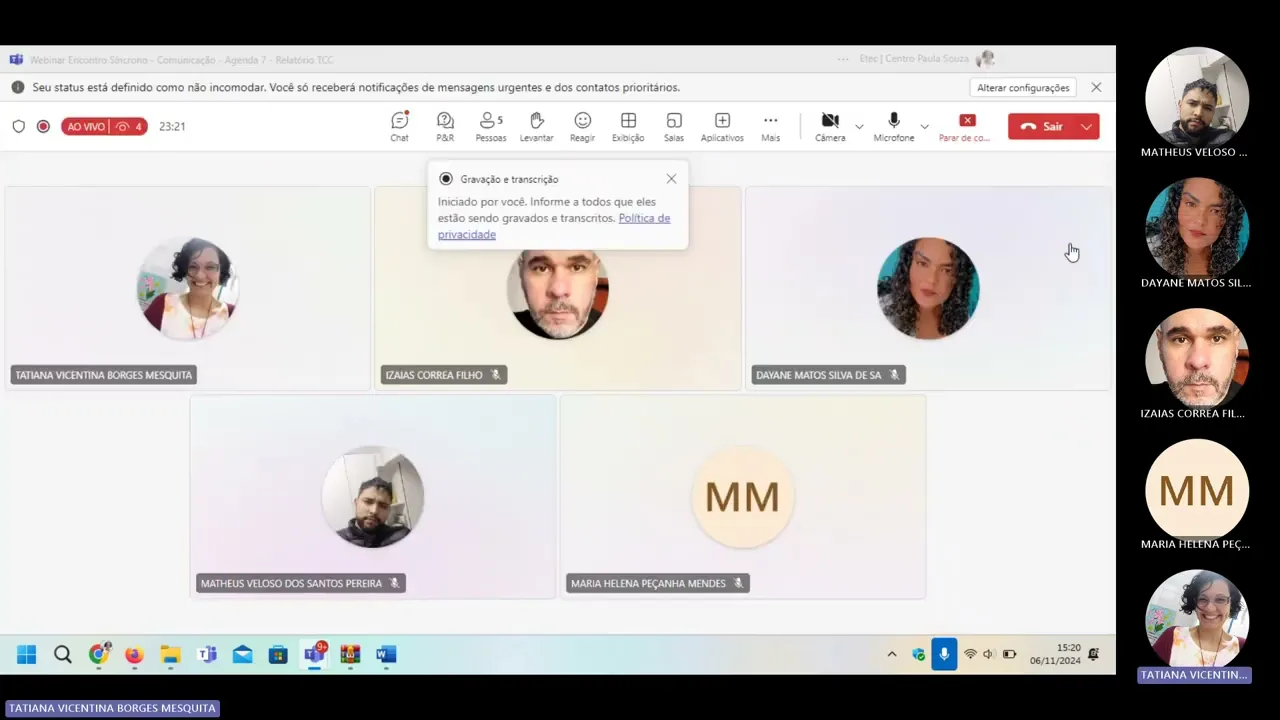1280x720 pixels.
Task: Open the Aplicativos apps button
Action: click(x=722, y=126)
